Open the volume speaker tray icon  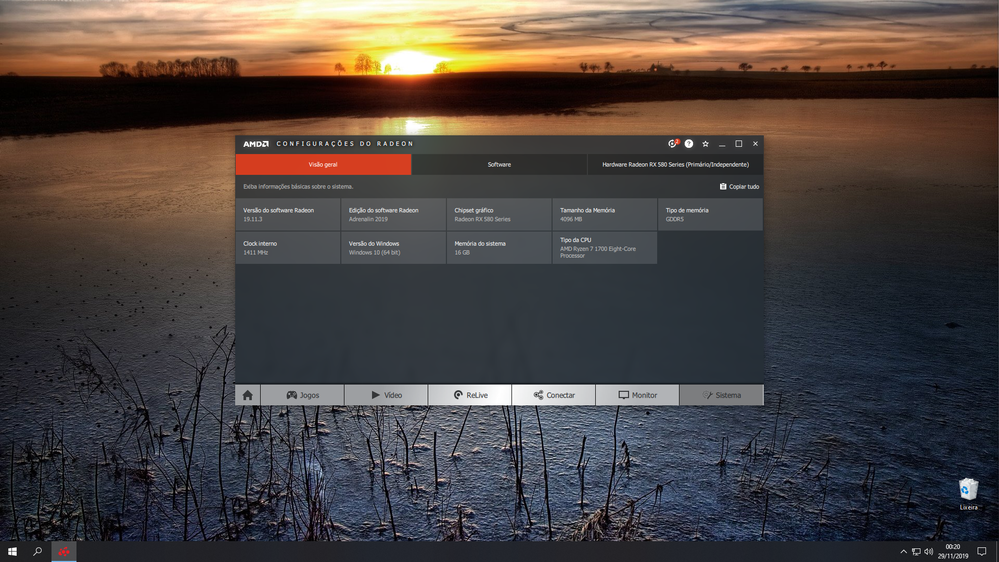click(x=928, y=552)
